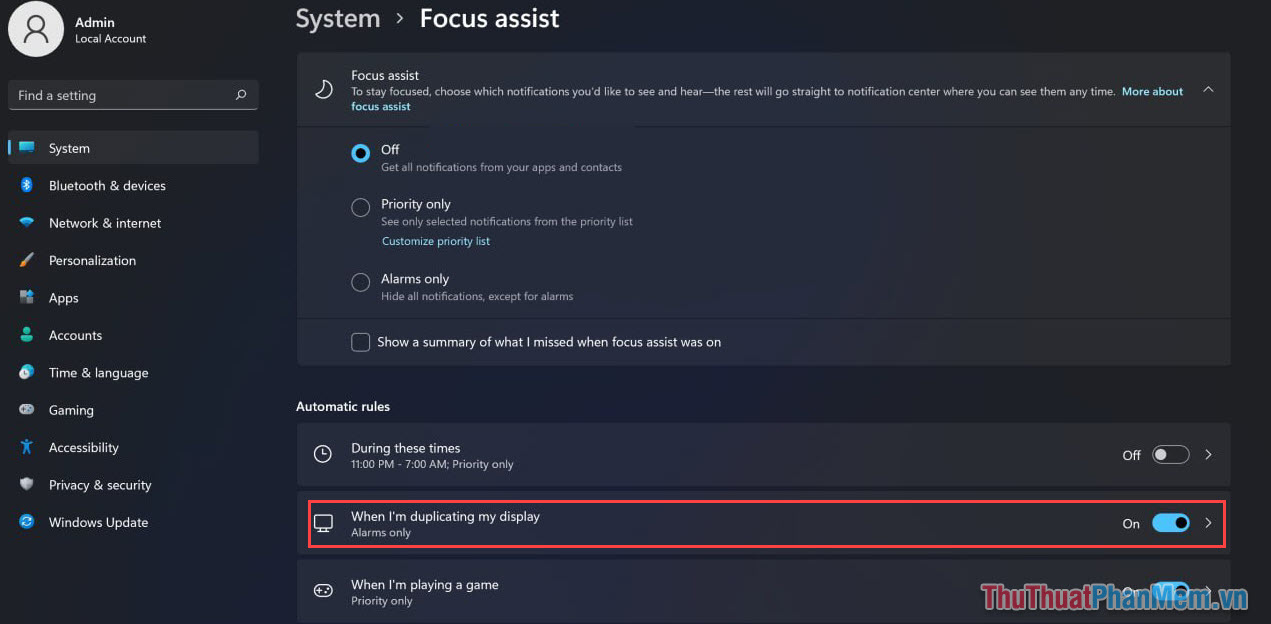Click the Find a setting search box

coord(120,96)
